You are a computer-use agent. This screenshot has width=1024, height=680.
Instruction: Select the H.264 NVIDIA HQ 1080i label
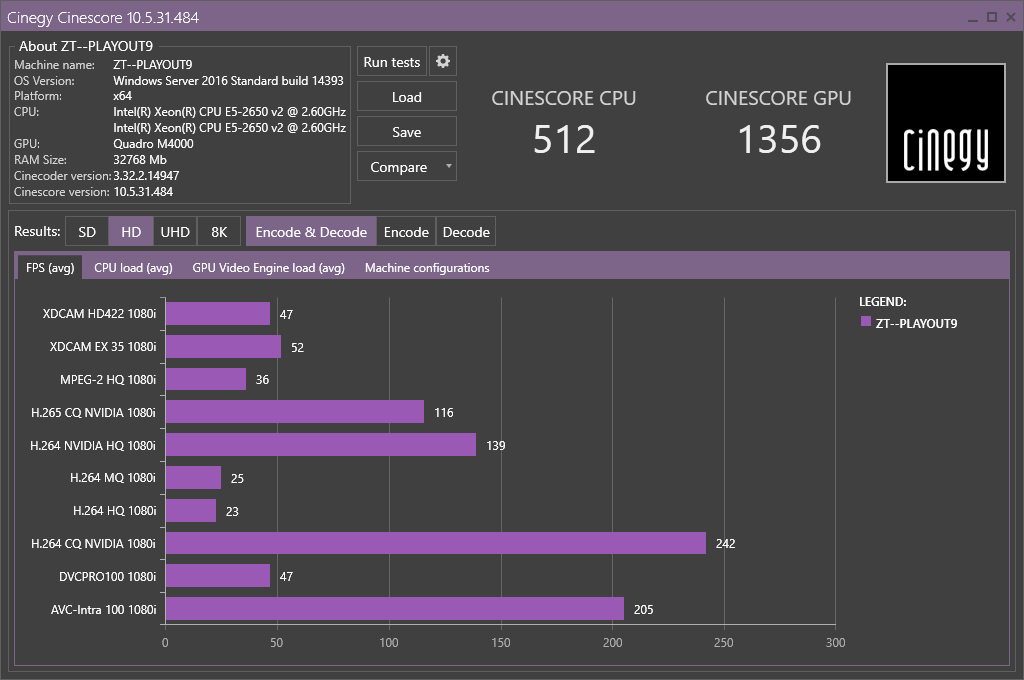click(93, 445)
